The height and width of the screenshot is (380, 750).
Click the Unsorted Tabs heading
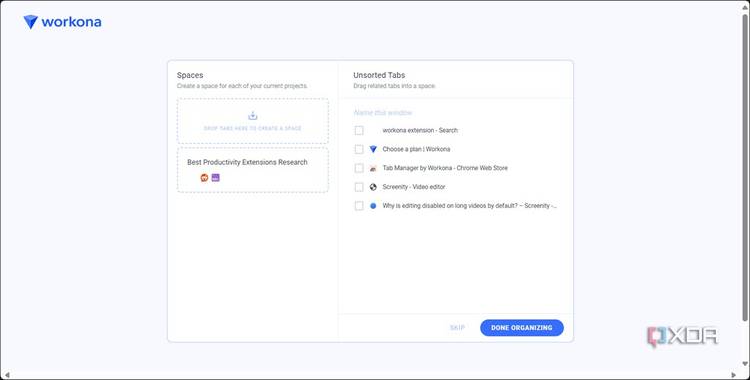(x=379, y=75)
